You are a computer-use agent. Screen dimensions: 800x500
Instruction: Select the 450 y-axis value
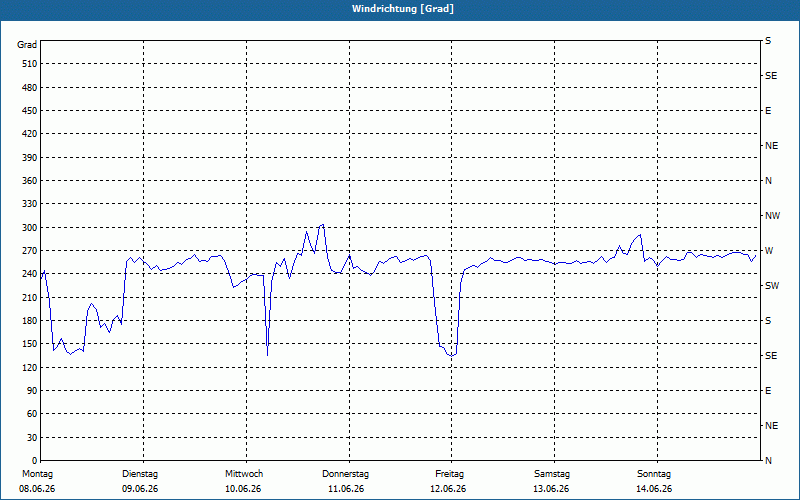pyautogui.click(x=30, y=111)
